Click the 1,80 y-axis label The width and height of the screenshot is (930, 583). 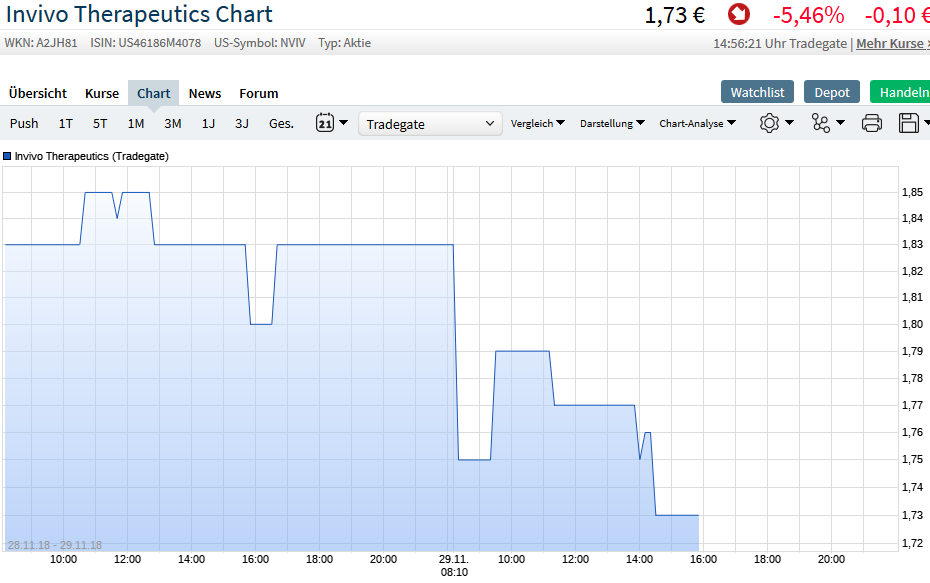click(x=912, y=324)
